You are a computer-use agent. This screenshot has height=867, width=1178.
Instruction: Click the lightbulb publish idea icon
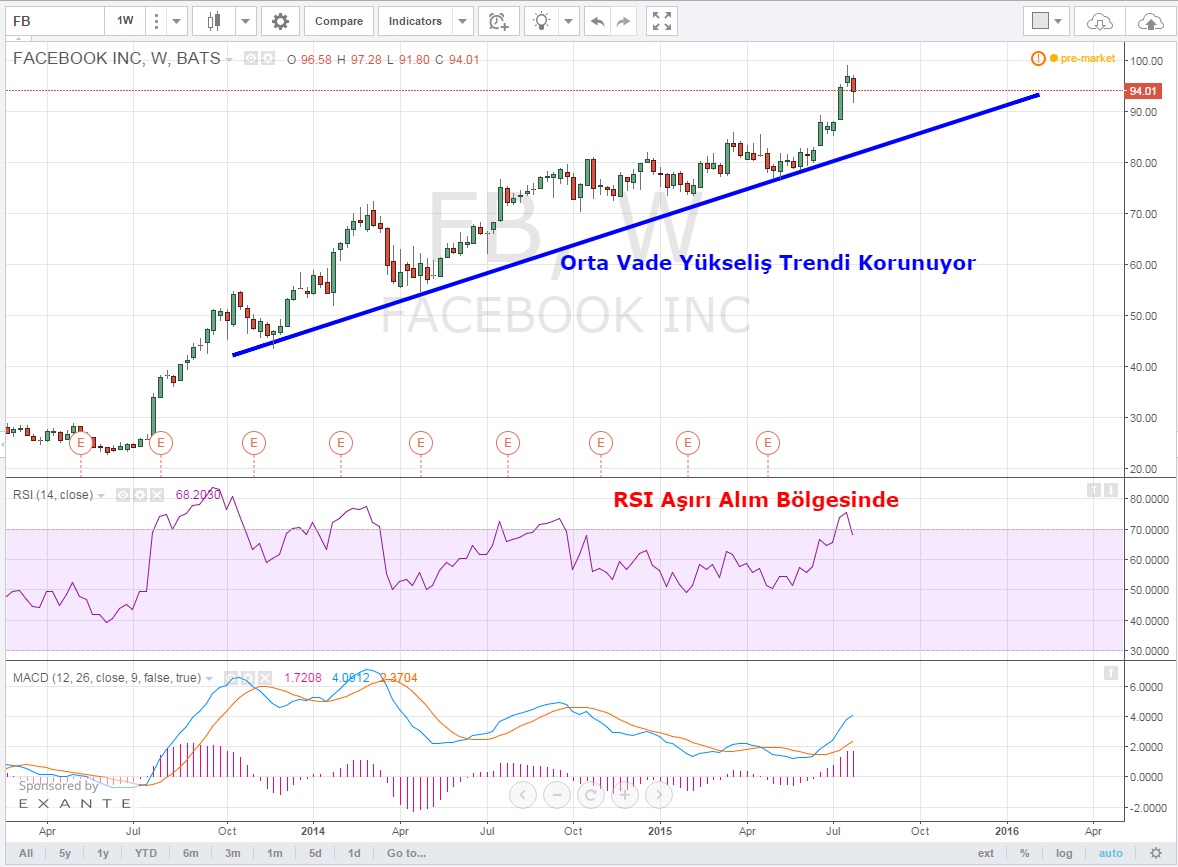coord(542,21)
